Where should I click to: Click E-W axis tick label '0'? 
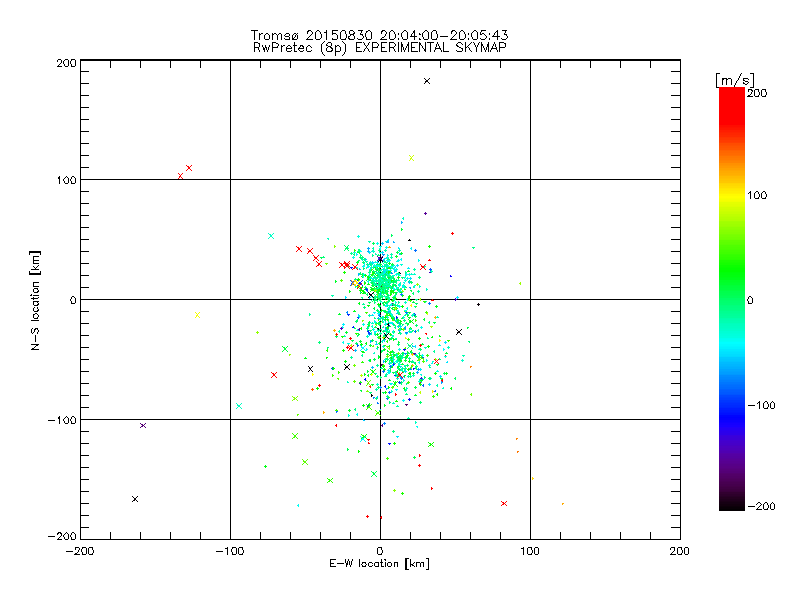click(380, 551)
